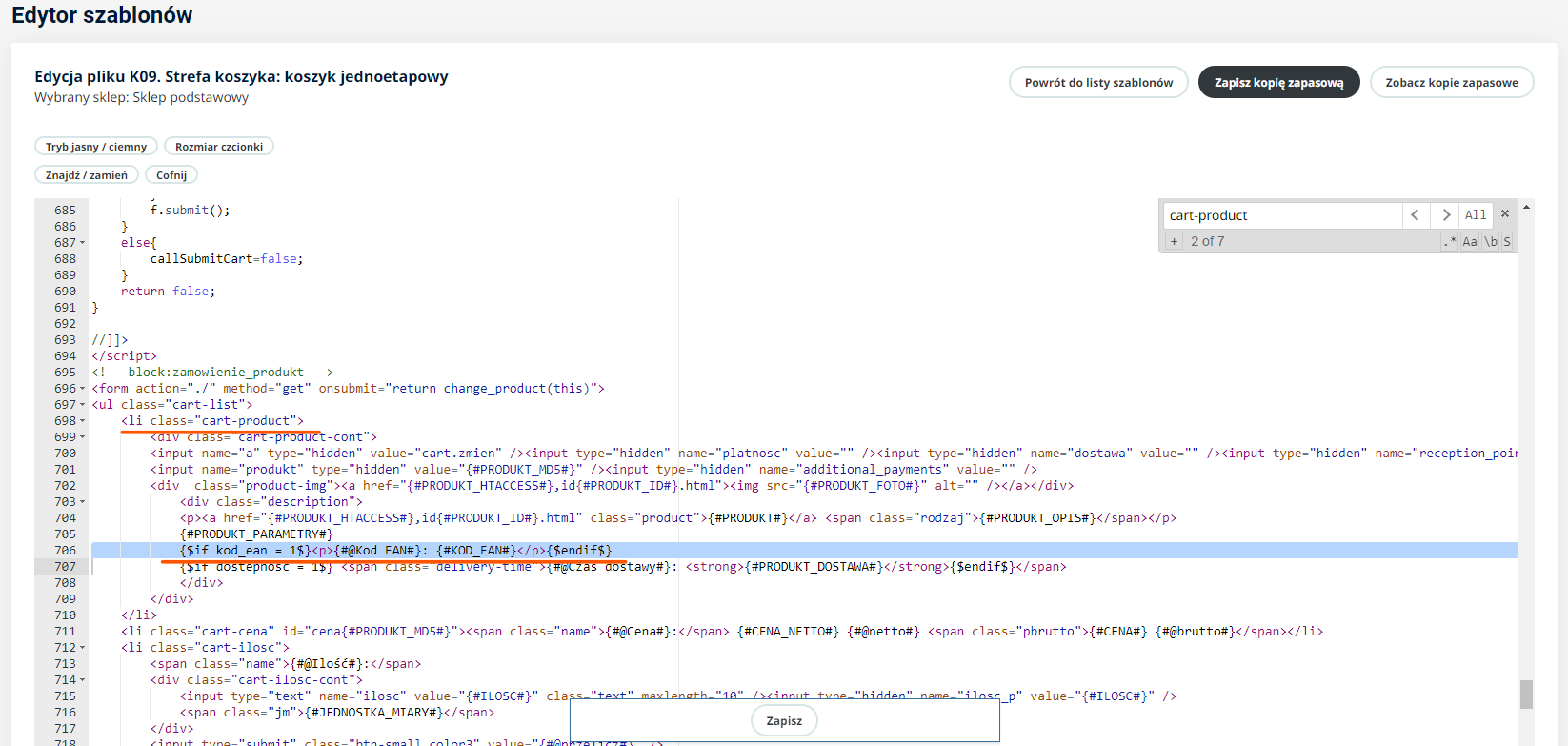Switch light / dark mode (Tryb jasny / ciemny)
Viewport: 1568px width, 746px height.
tap(96, 147)
